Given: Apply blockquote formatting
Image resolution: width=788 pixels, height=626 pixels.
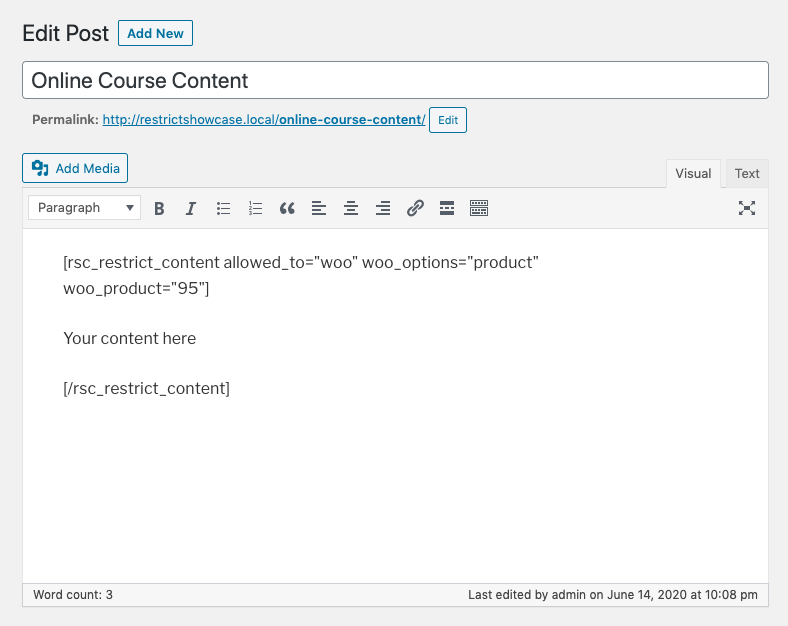Looking at the screenshot, I should click(x=287, y=208).
